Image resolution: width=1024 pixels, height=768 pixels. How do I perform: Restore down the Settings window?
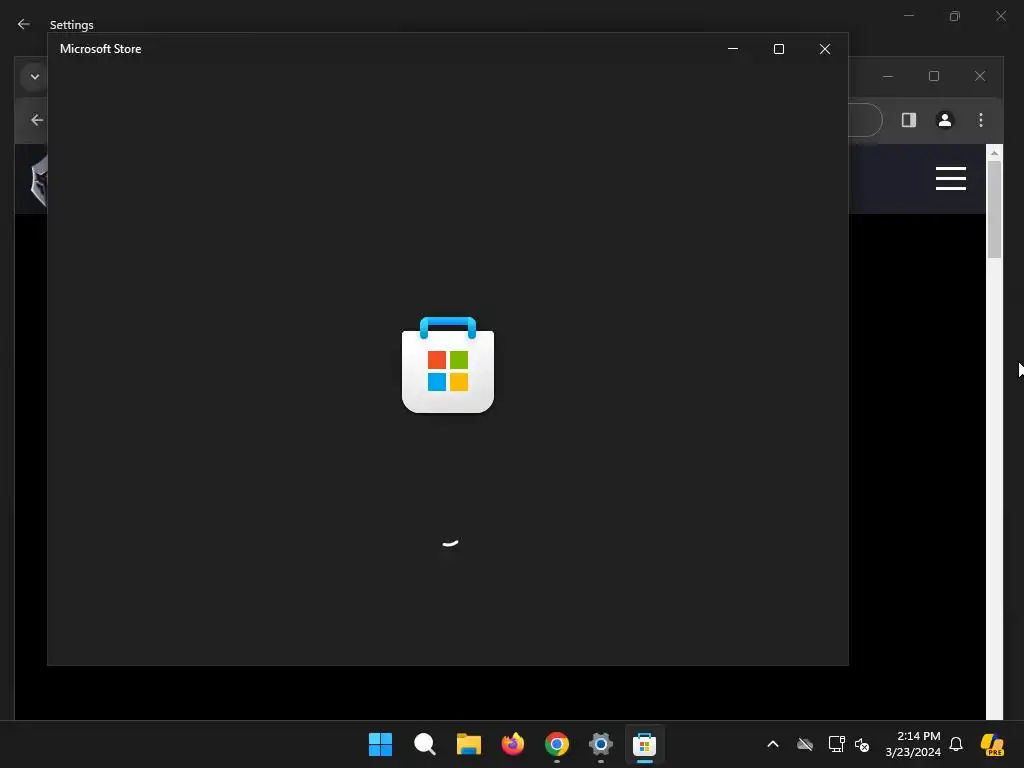tap(954, 16)
